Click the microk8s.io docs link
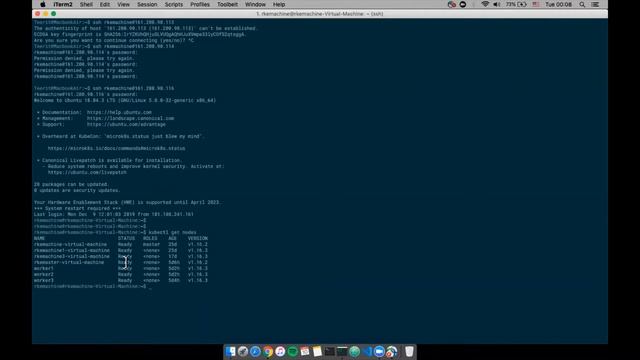 tap(116, 148)
